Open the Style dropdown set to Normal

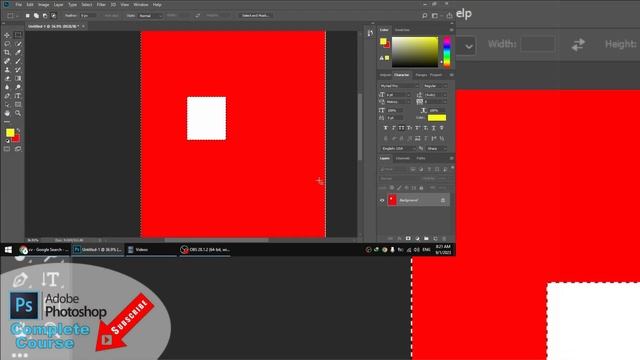(150, 16)
